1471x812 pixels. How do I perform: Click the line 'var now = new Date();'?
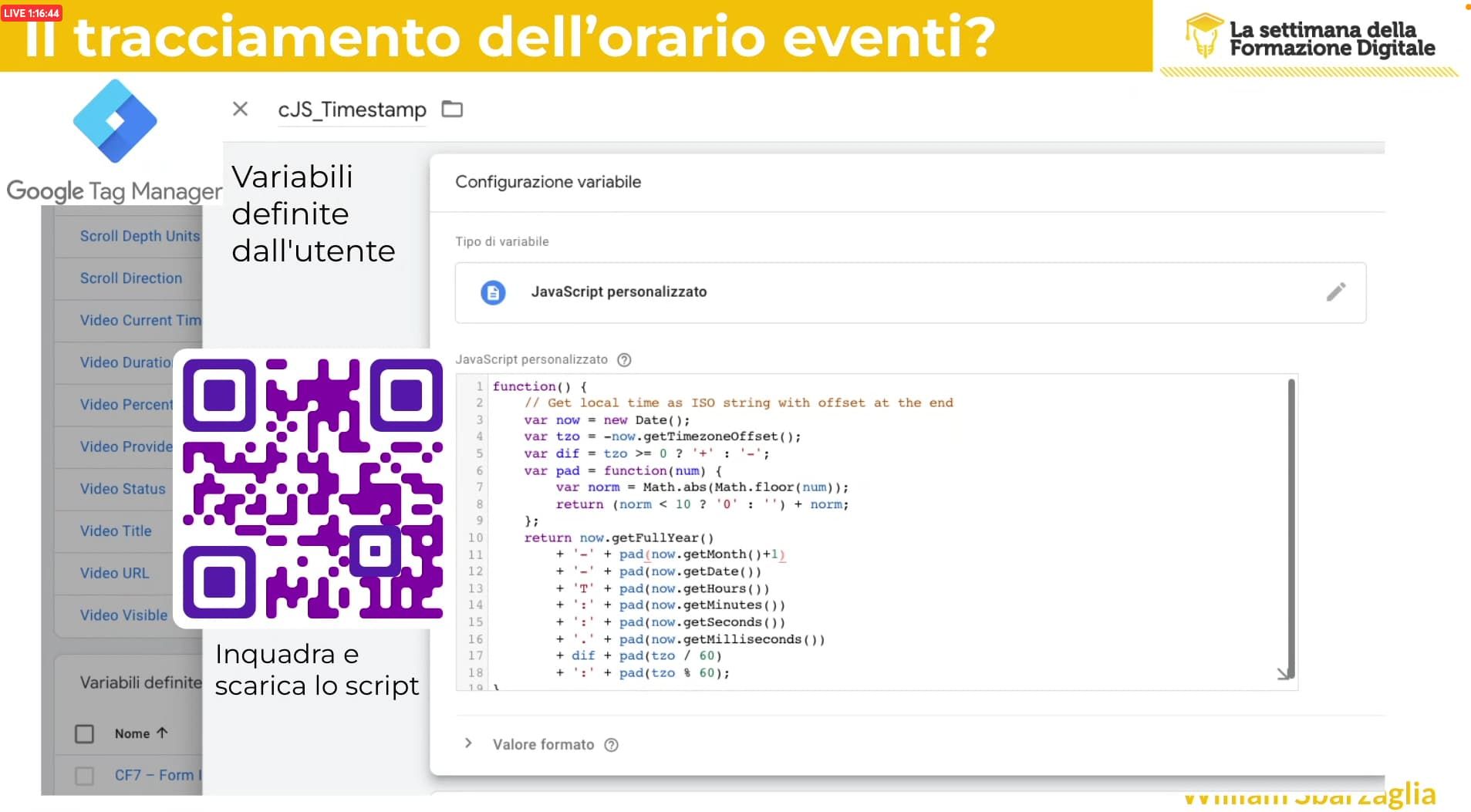click(x=607, y=419)
